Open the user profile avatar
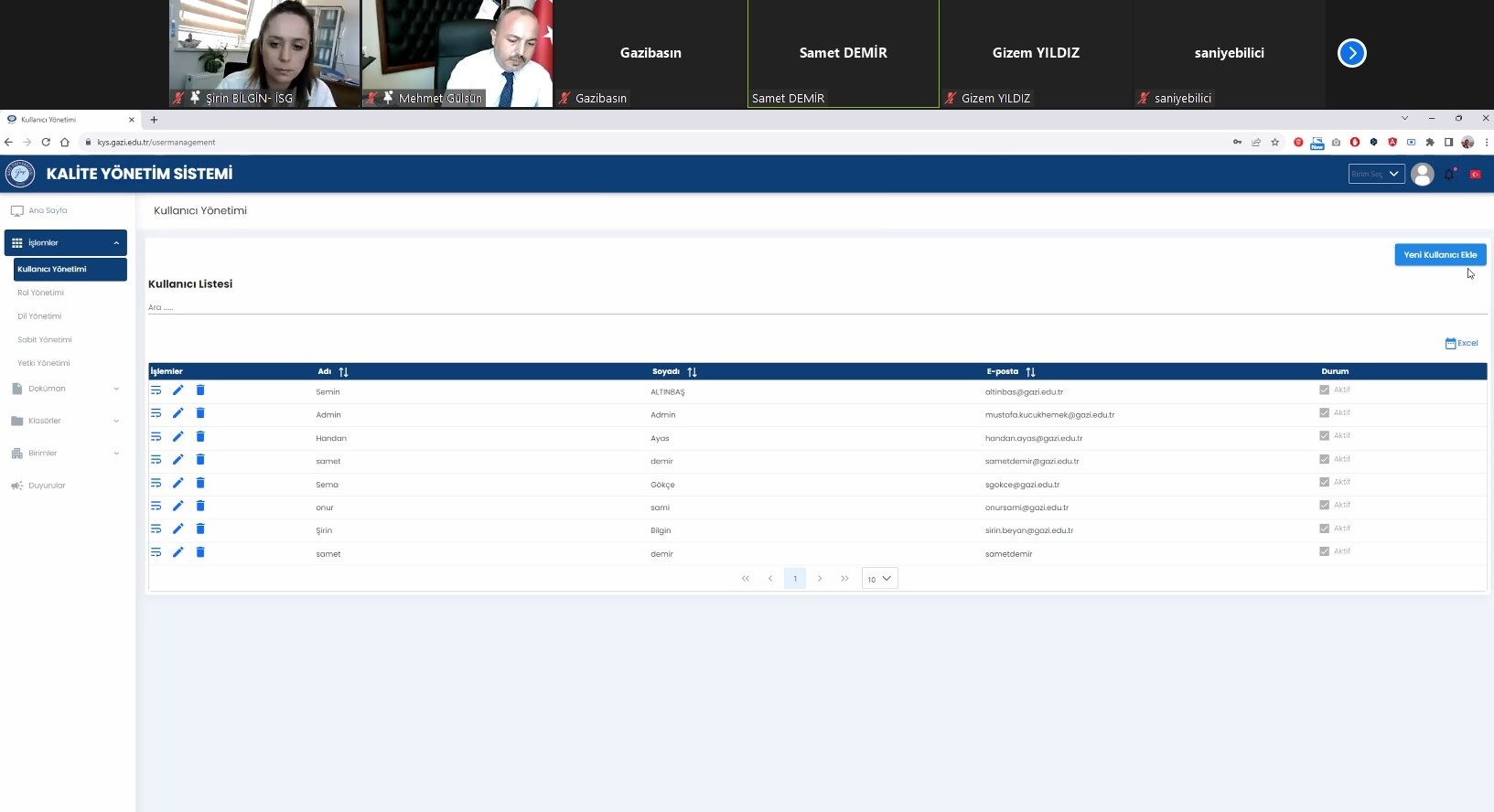The image size is (1494, 812). pos(1422,174)
